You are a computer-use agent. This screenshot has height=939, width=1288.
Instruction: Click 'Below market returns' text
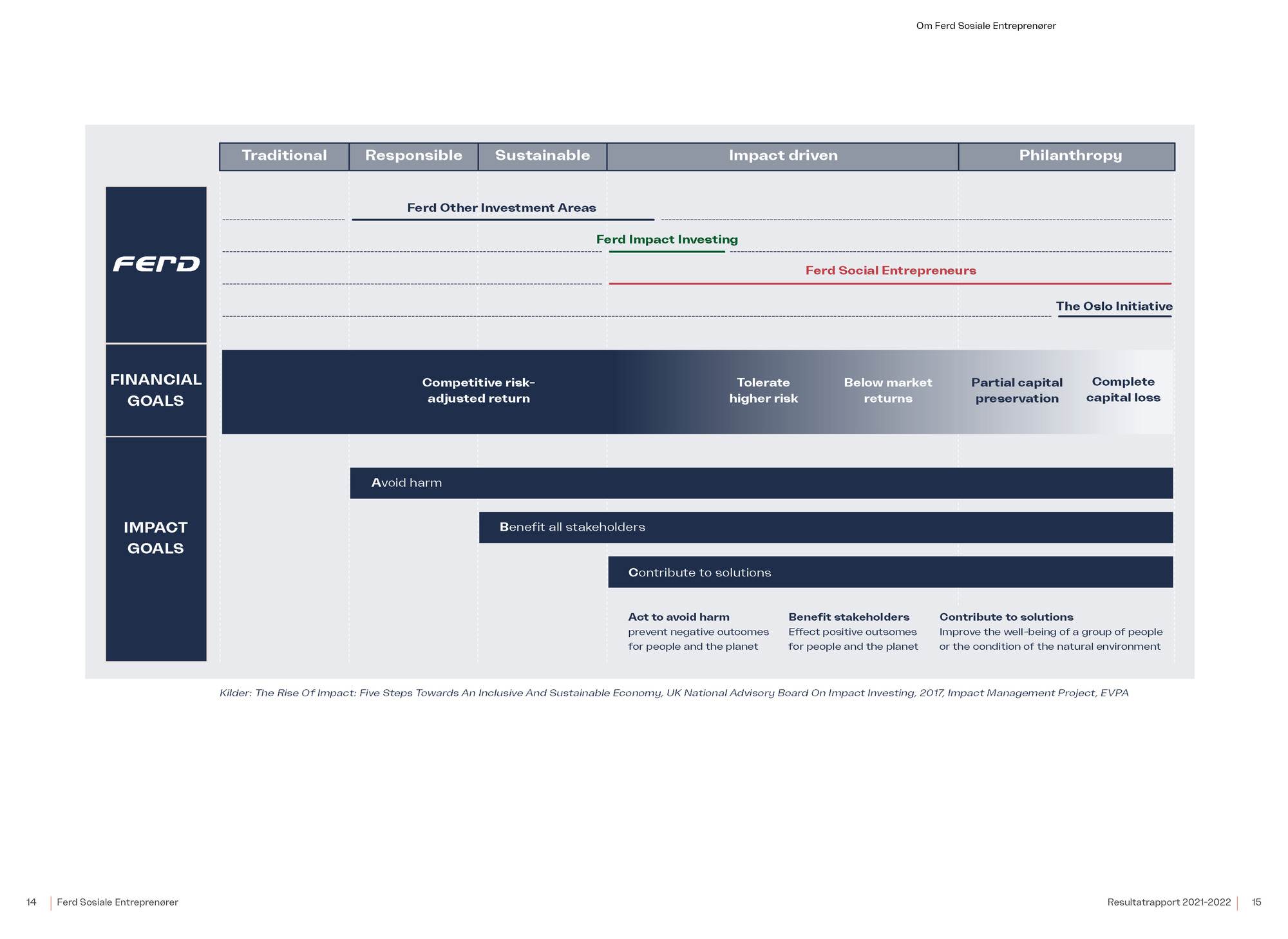(x=888, y=390)
